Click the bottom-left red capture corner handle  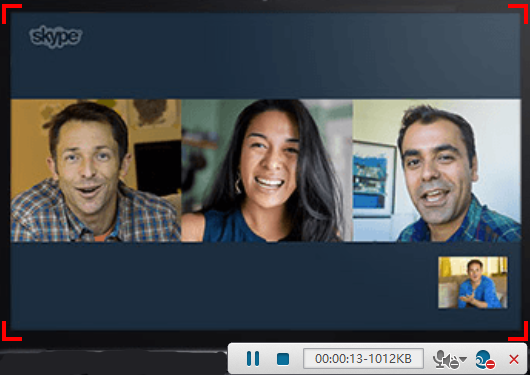(x=10, y=332)
